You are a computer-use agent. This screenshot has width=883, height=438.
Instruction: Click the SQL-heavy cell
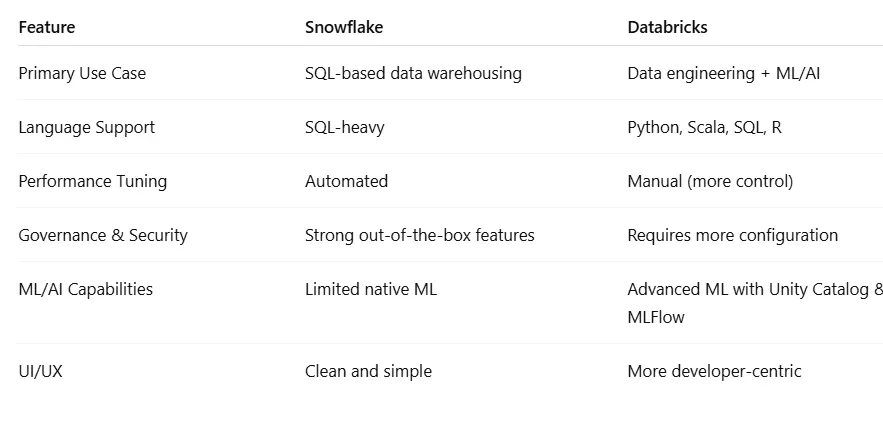pyautogui.click(x=345, y=127)
